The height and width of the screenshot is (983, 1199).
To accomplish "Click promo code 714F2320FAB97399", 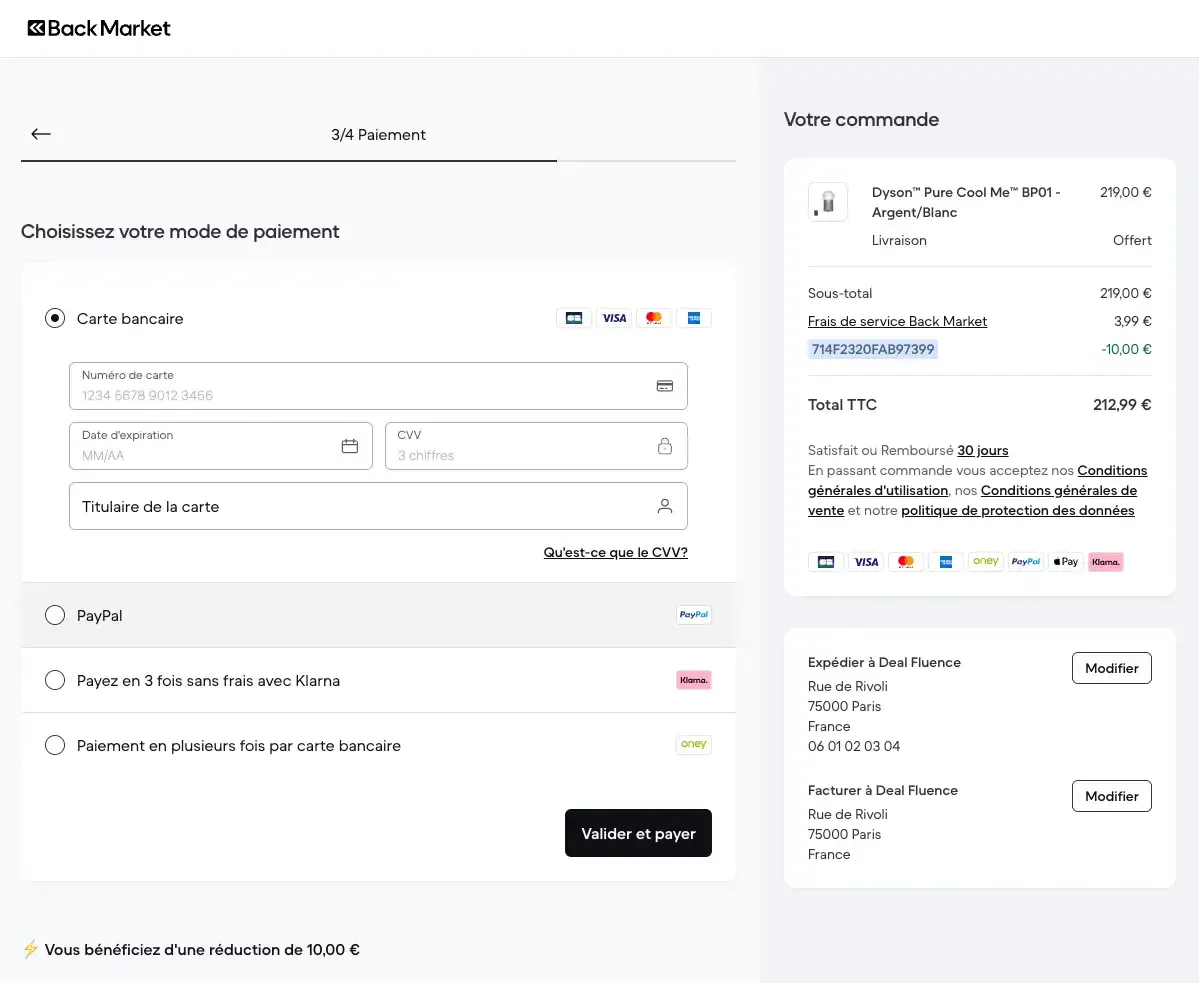I will pyautogui.click(x=872, y=349).
